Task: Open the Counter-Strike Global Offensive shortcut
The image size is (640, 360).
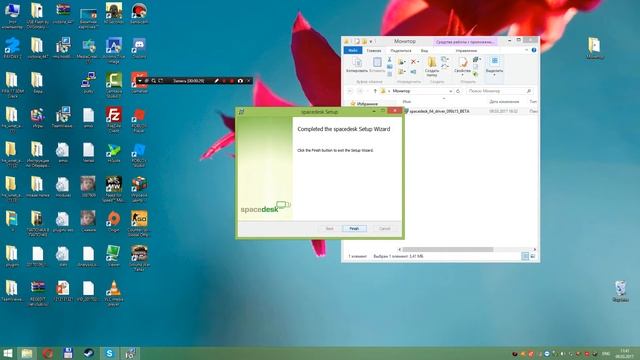Action: (x=139, y=223)
